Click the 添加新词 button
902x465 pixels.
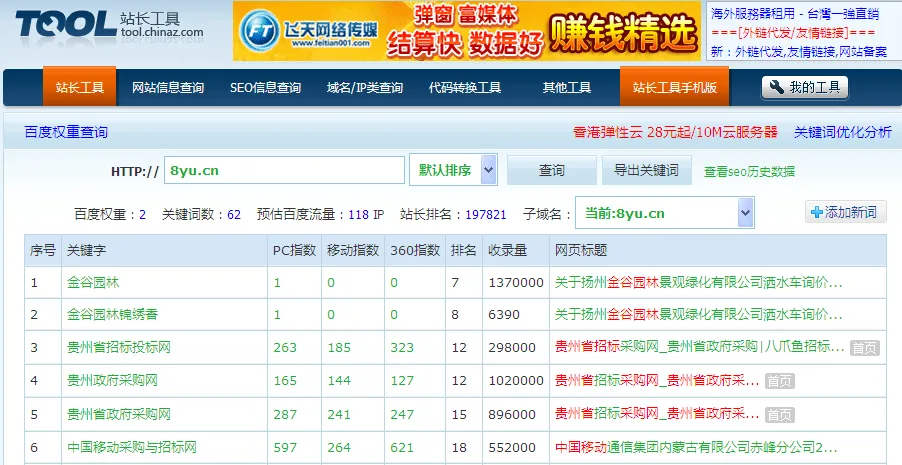(x=845, y=212)
